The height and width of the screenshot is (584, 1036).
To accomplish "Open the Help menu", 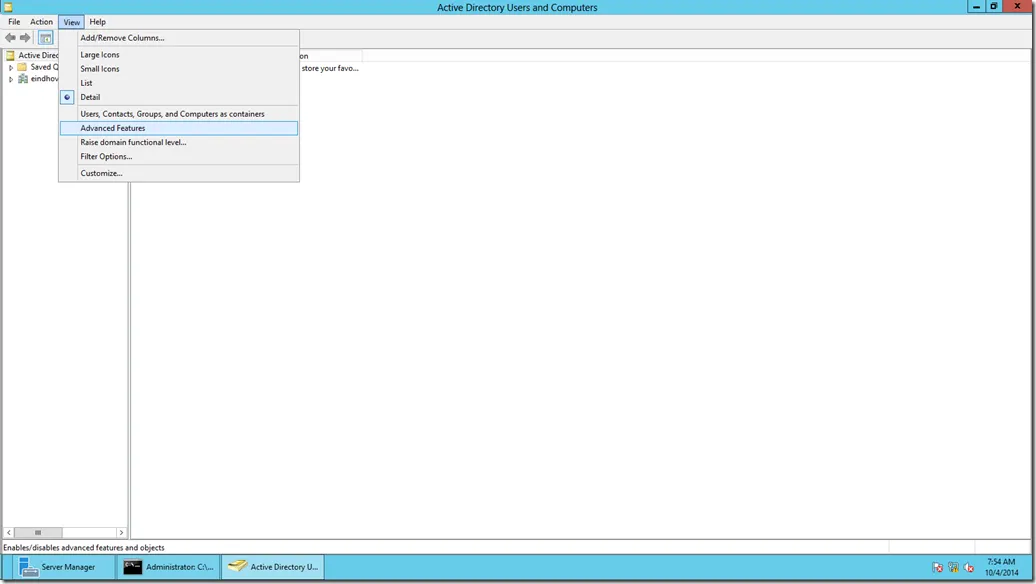I will 97,22.
